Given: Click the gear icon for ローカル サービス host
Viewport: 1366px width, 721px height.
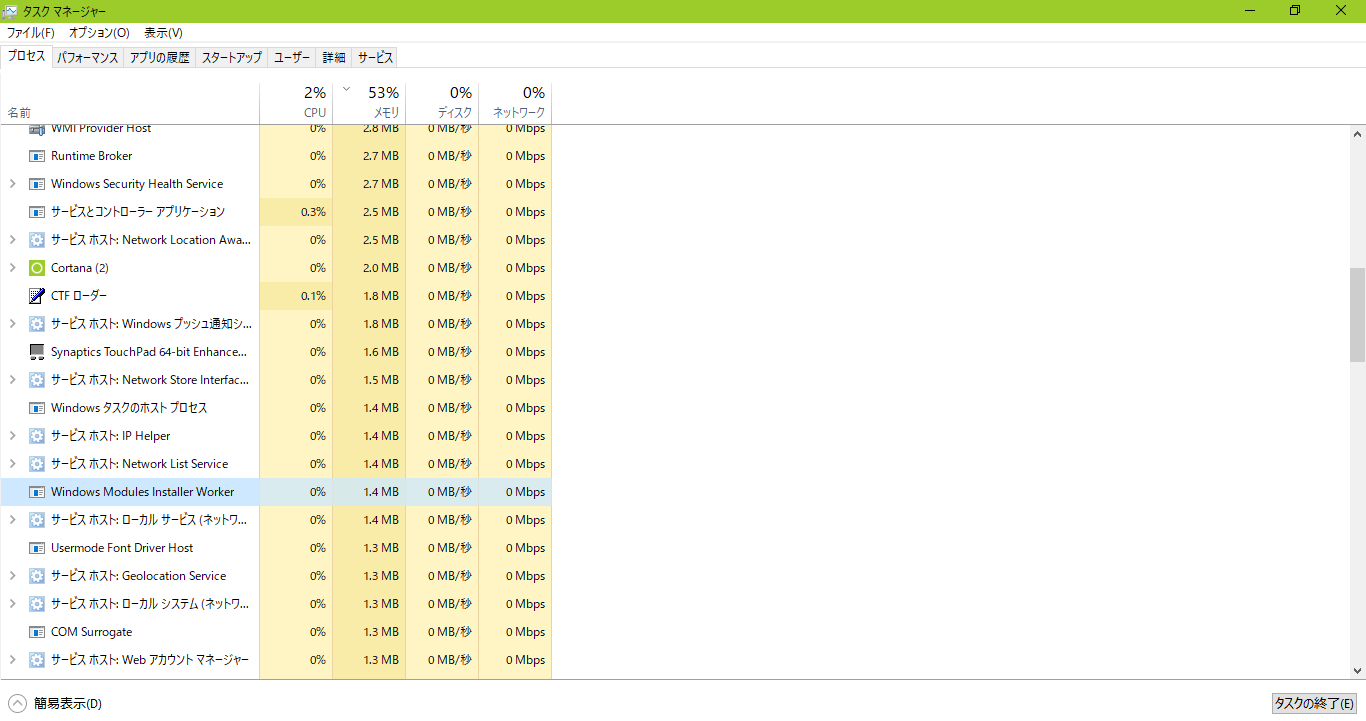Looking at the screenshot, I should click(x=37, y=520).
